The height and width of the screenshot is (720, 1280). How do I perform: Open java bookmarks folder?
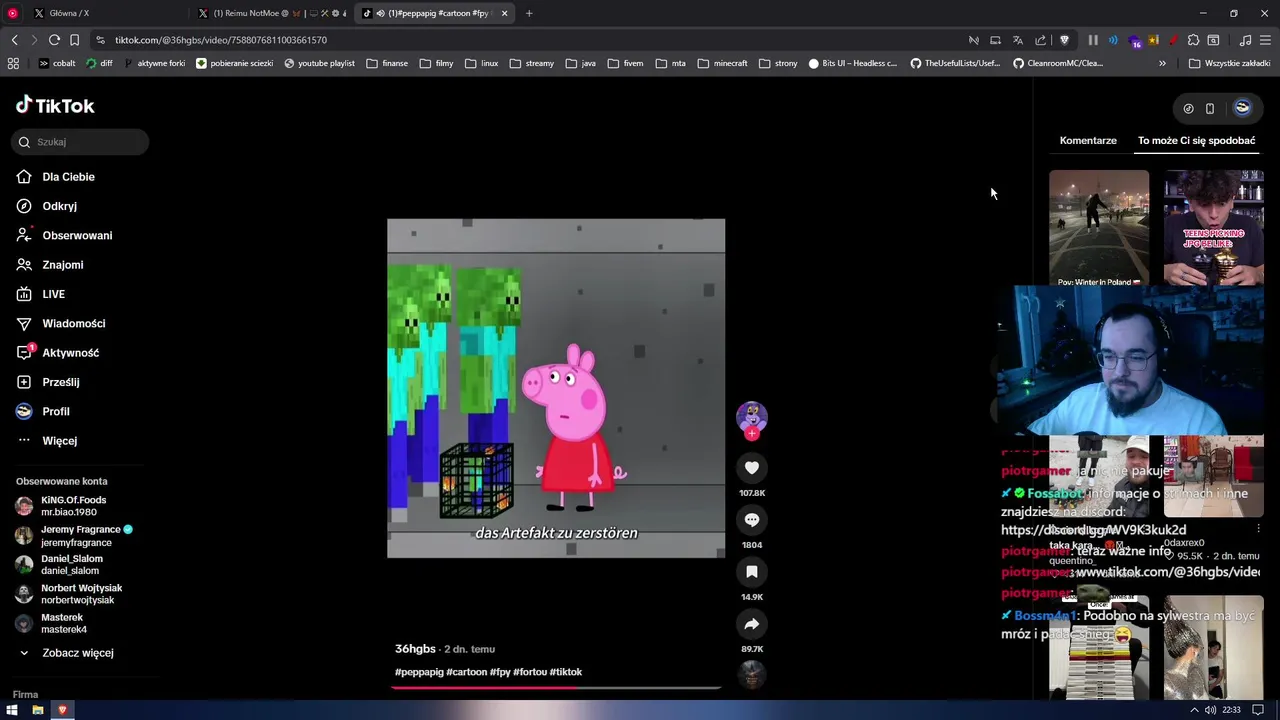pos(581,63)
